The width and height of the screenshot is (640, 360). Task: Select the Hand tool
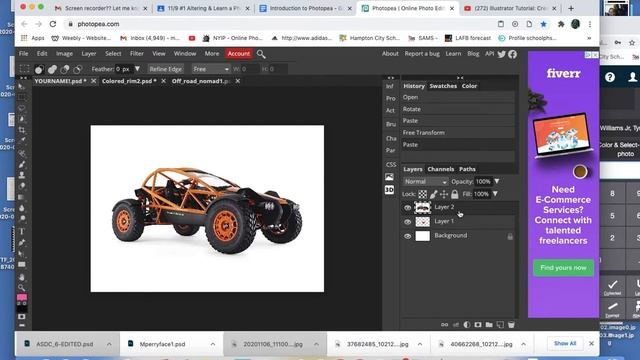(x=22, y=277)
